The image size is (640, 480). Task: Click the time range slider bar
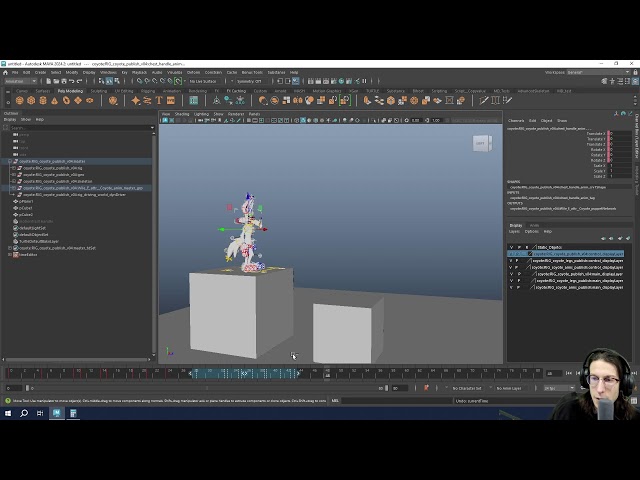(206, 388)
